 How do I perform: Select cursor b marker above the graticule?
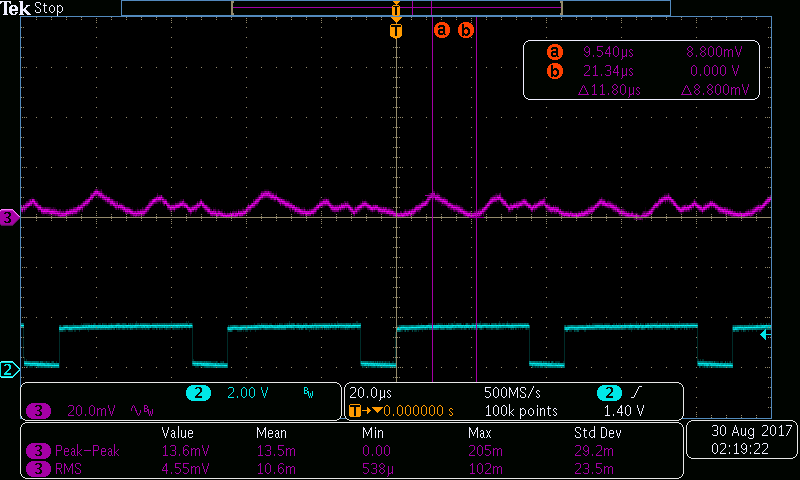pos(466,30)
